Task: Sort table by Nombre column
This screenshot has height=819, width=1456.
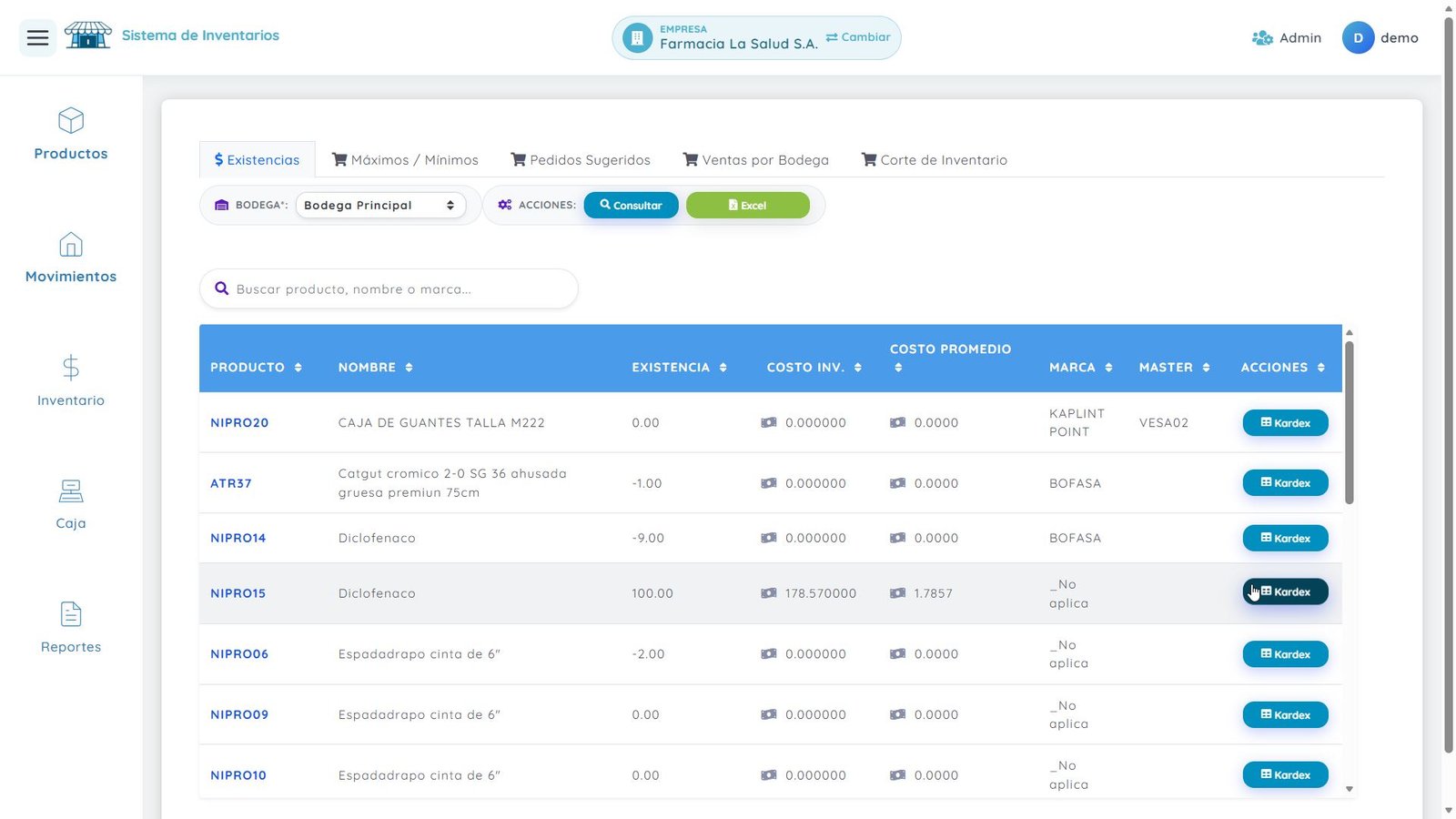Action: pyautogui.click(x=409, y=368)
